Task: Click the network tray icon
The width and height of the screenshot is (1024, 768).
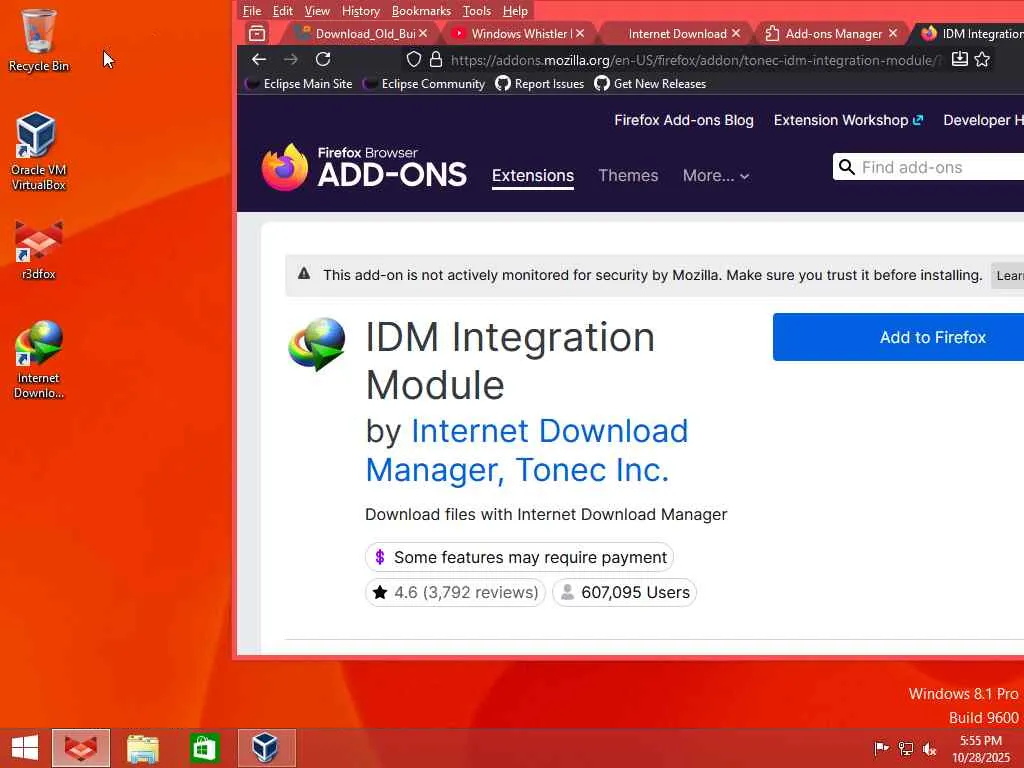Action: (906, 748)
